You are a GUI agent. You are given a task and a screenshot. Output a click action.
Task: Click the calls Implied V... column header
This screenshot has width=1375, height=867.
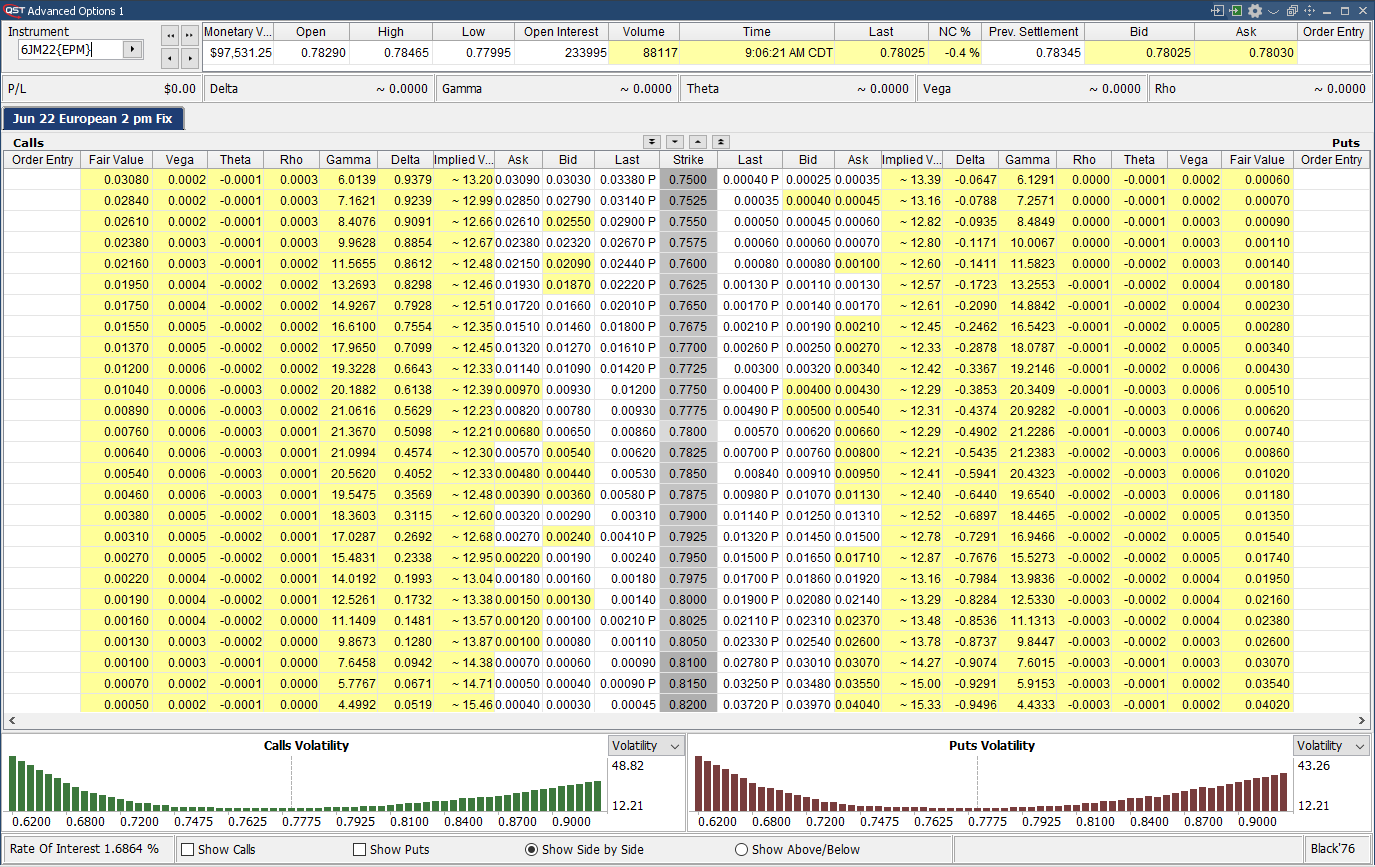[463, 160]
